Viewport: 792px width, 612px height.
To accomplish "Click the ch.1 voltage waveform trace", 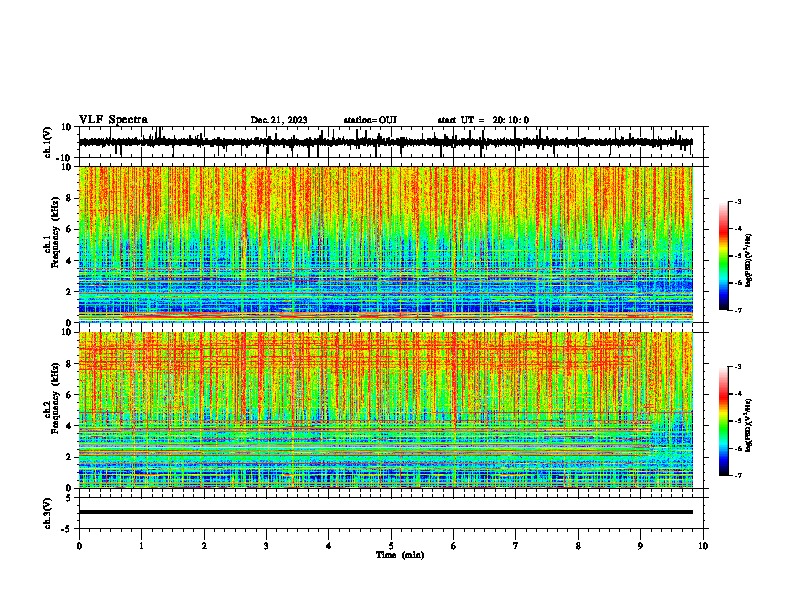I will 386,142.
